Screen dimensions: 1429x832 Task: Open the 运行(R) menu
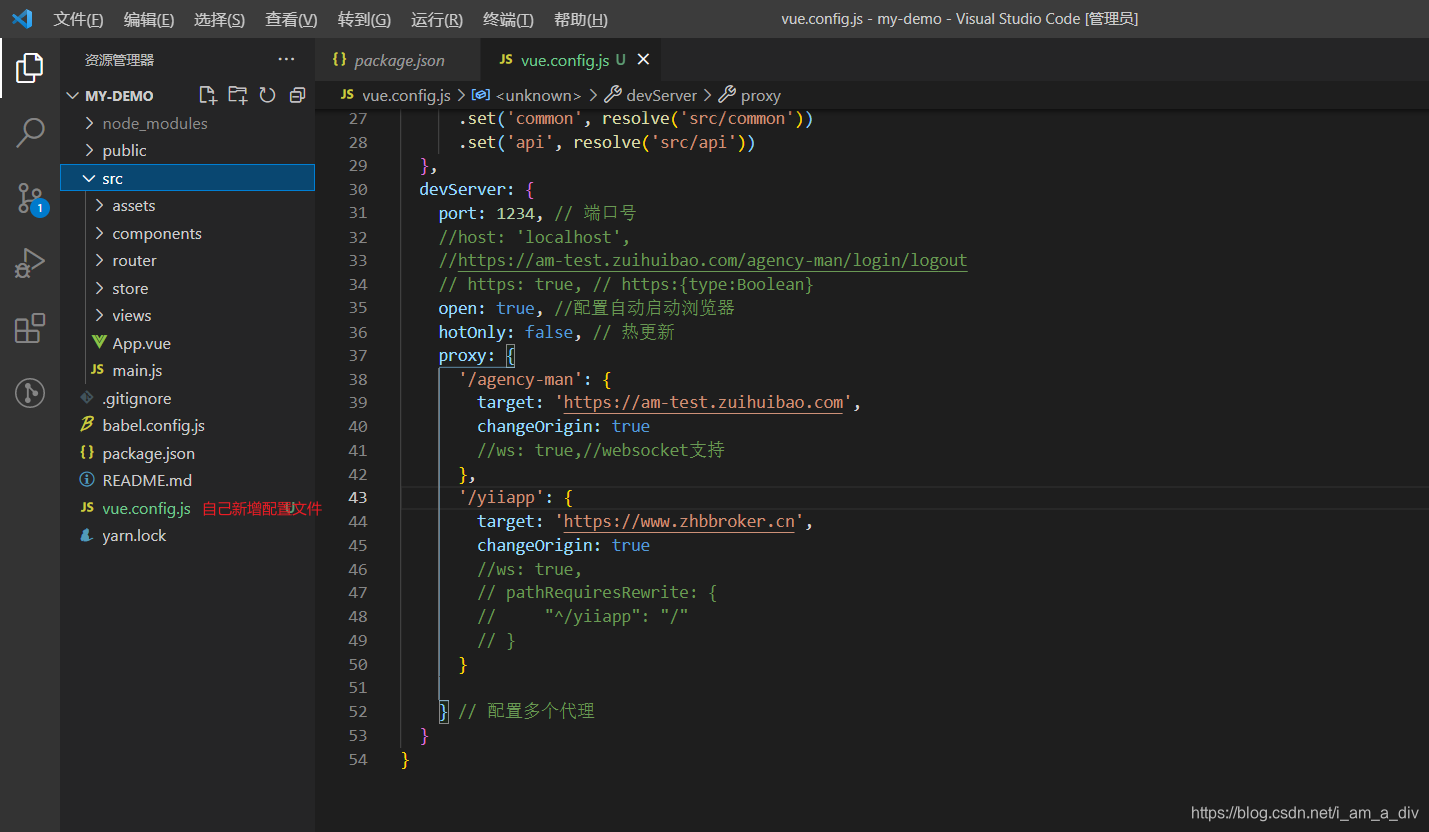point(437,20)
